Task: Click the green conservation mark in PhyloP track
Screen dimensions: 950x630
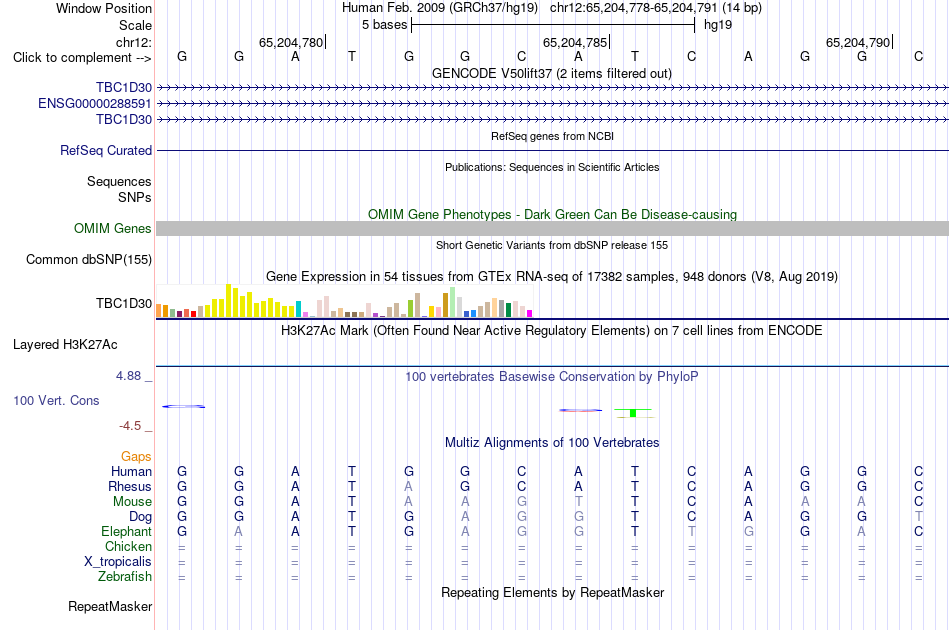Action: [633, 413]
